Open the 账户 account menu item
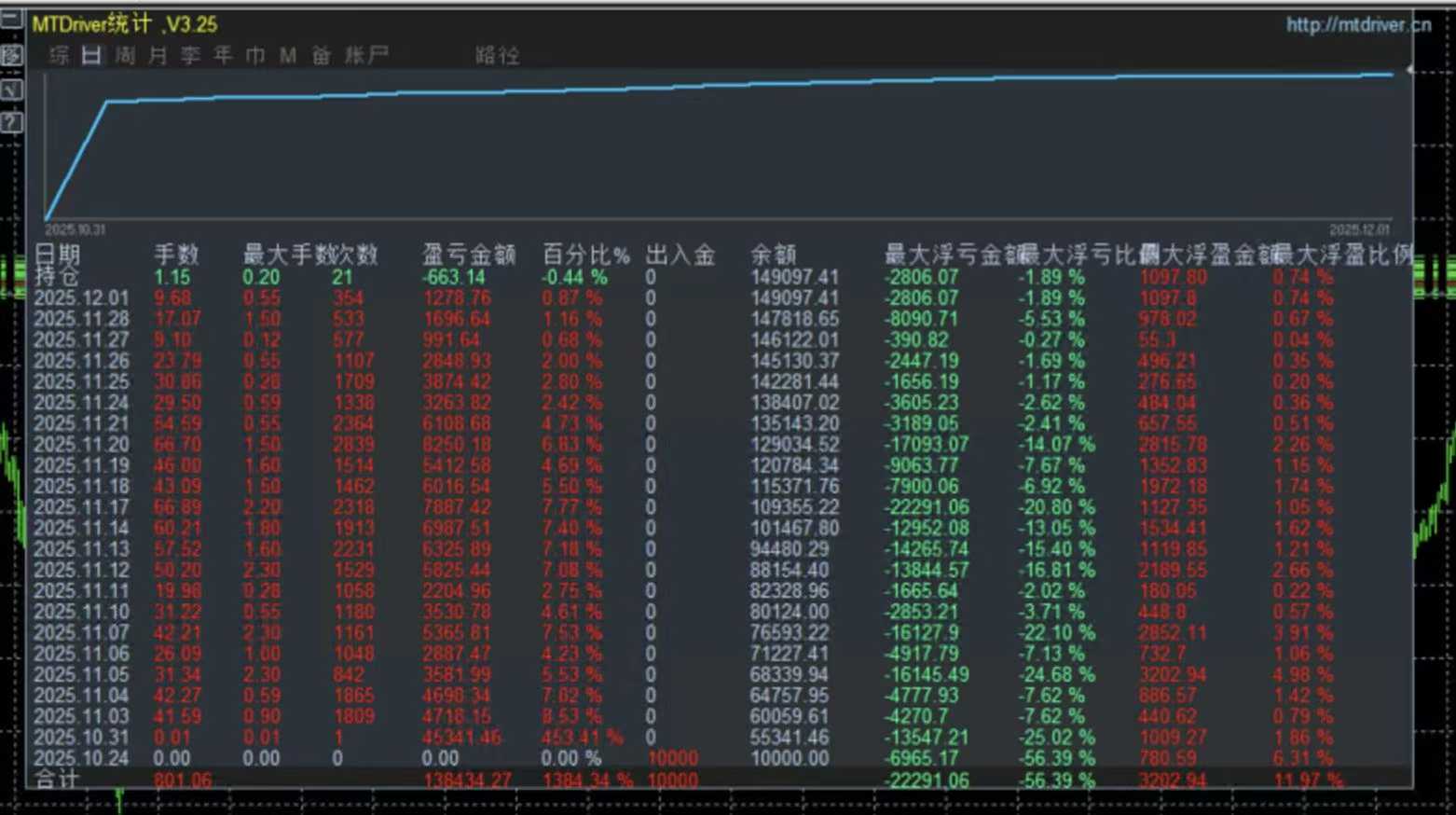The width and height of the screenshot is (1456, 815). coord(364,56)
